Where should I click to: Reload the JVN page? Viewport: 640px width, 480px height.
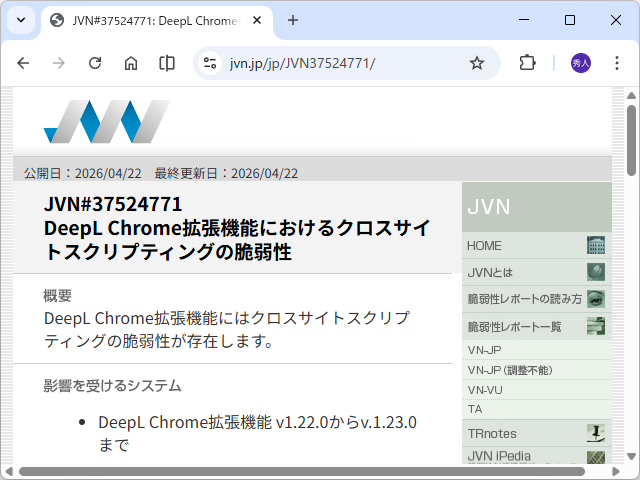(x=95, y=63)
